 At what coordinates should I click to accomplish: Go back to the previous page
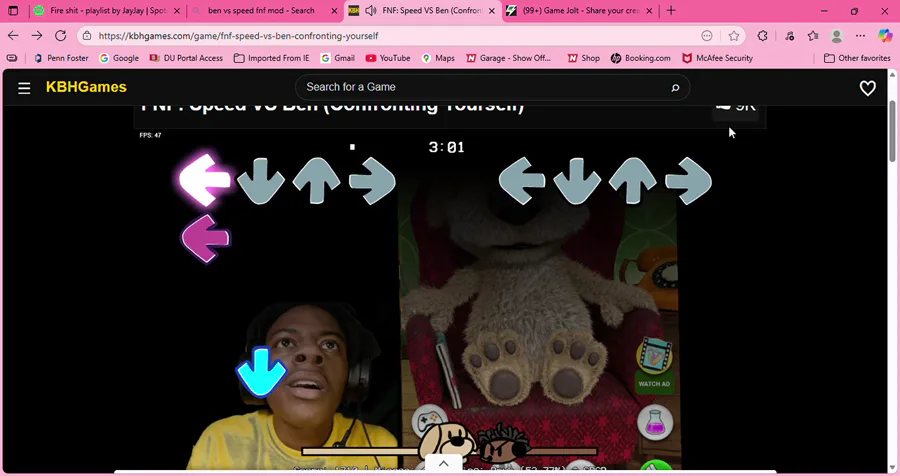(13, 36)
